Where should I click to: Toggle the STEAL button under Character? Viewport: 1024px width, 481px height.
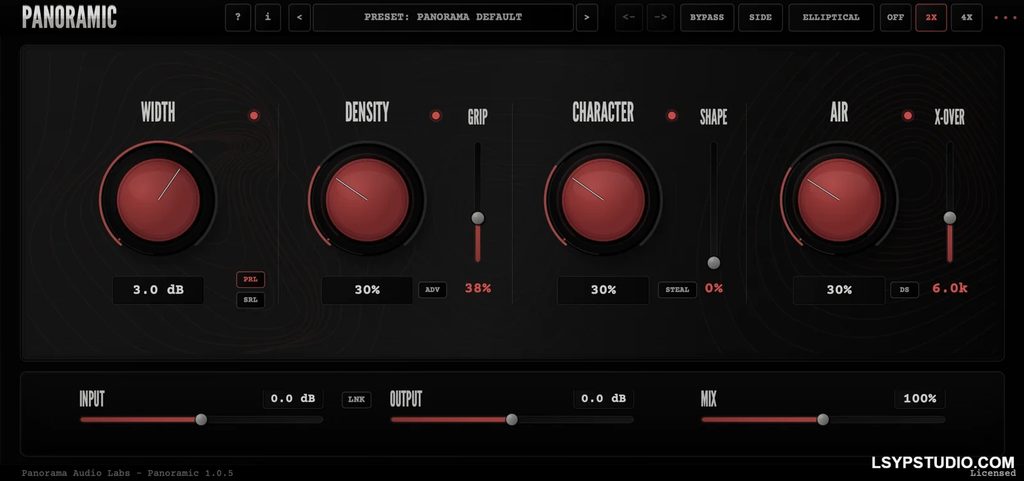click(677, 290)
